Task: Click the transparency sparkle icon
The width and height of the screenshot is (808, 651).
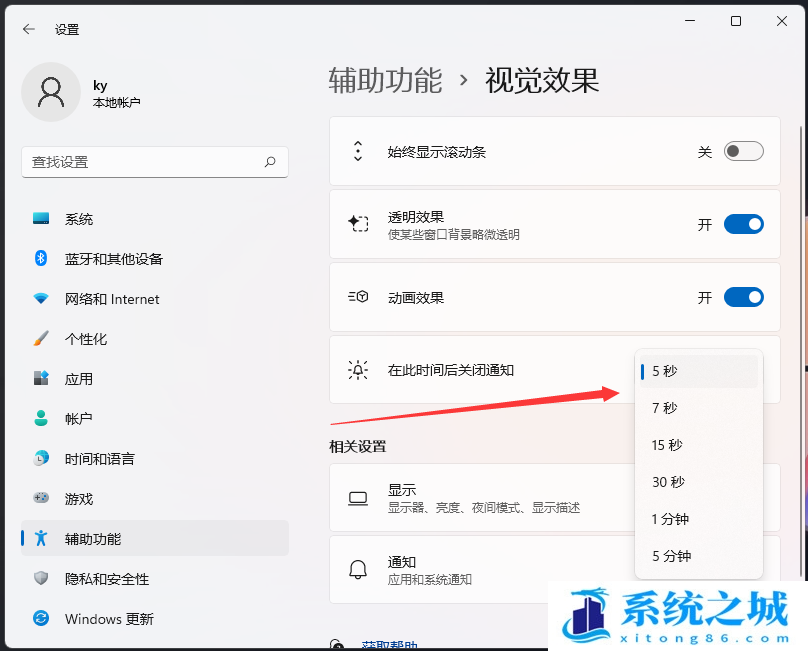Action: [358, 224]
